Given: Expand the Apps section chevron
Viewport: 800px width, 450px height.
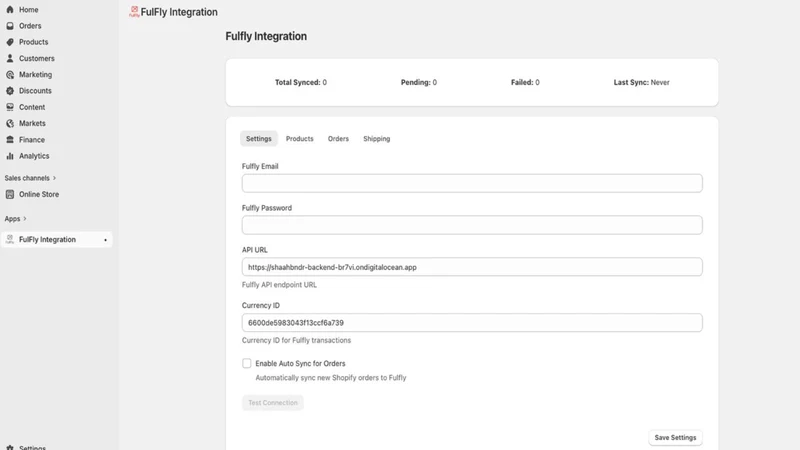Looking at the screenshot, I should click(x=24, y=219).
